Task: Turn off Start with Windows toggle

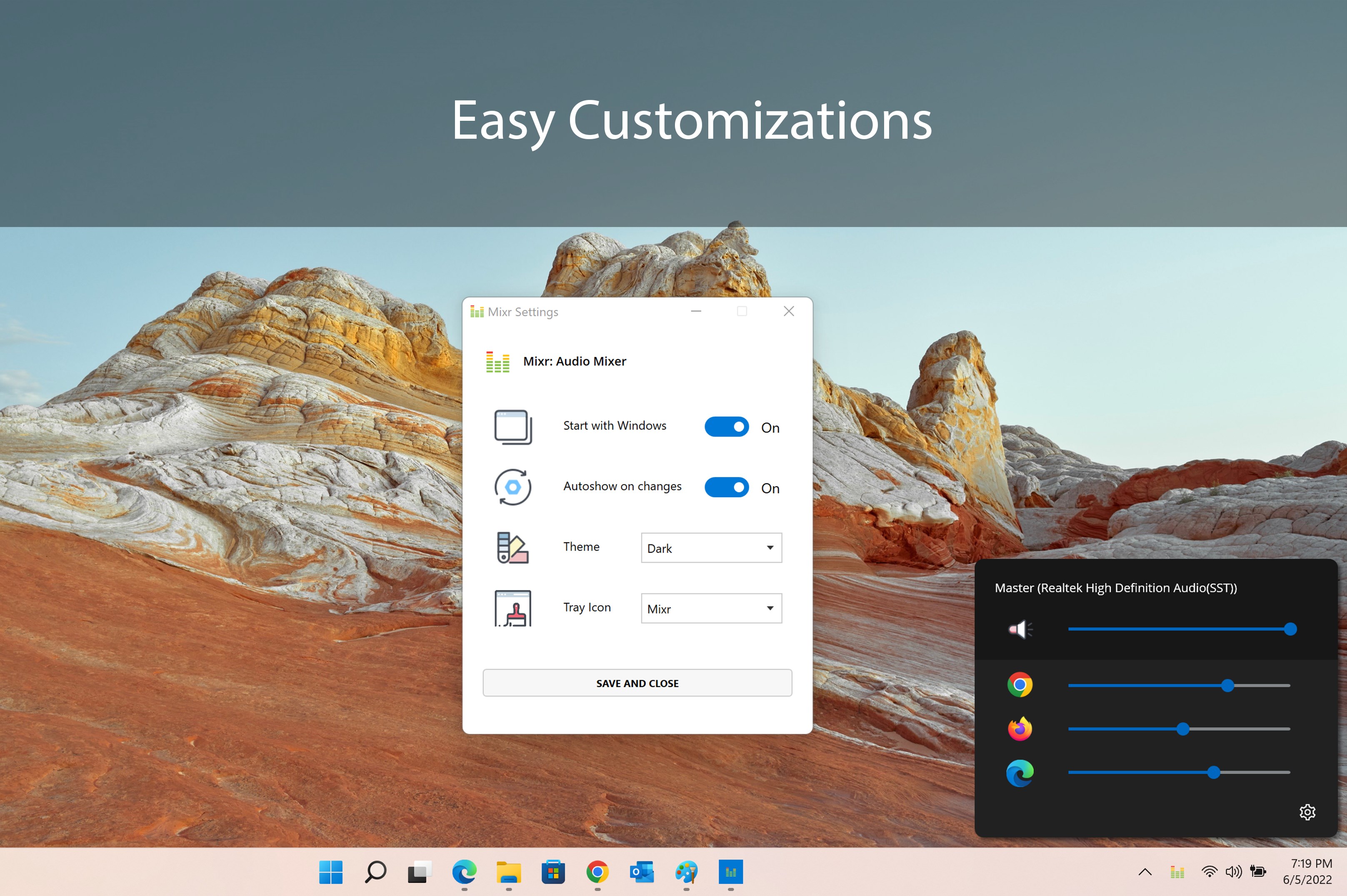Action: (x=726, y=427)
